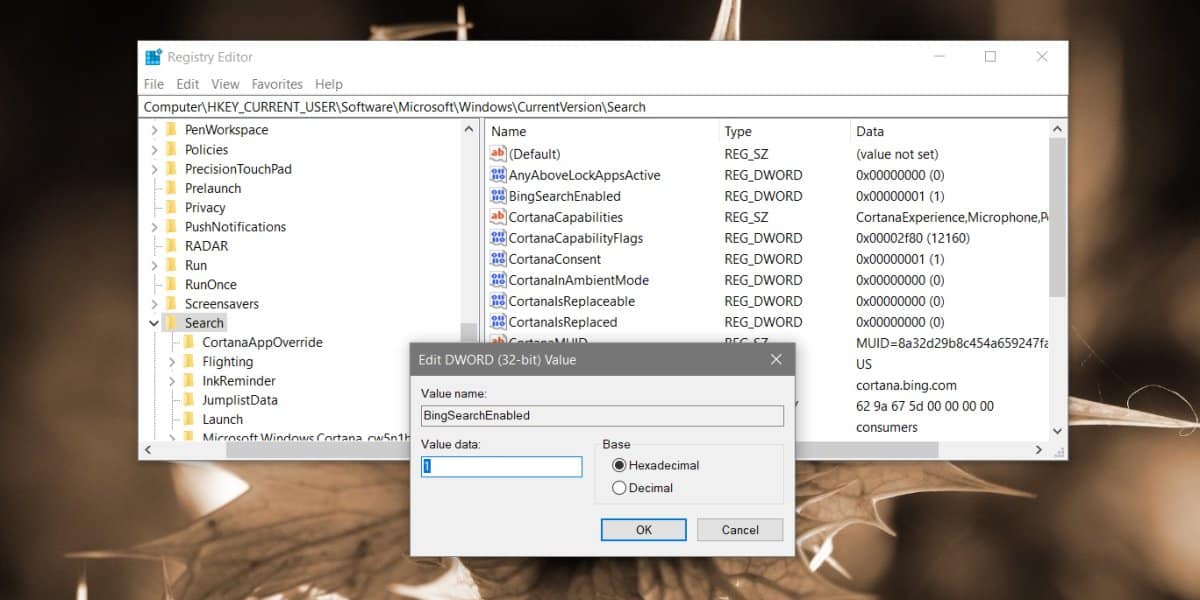Select the Search key in tree
1200x600 pixels.
tap(204, 323)
